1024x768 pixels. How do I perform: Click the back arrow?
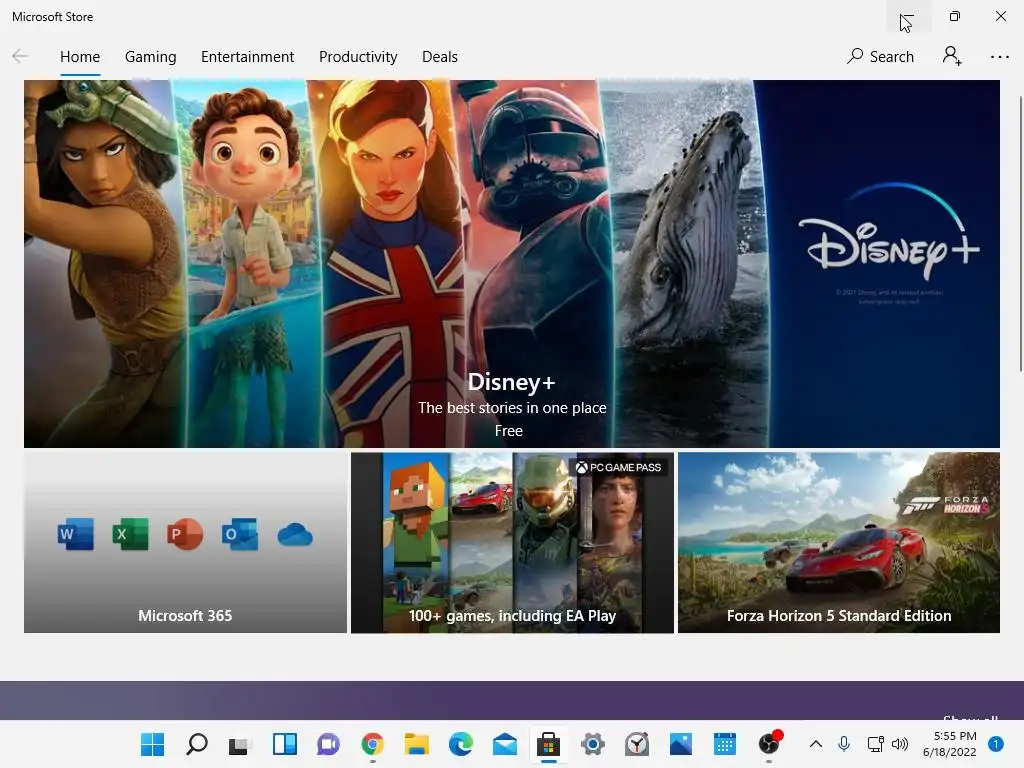tap(20, 57)
